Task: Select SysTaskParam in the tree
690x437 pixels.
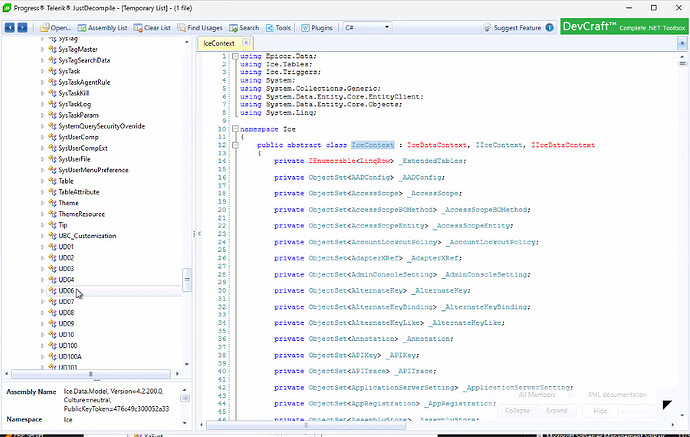Action: tap(78, 115)
